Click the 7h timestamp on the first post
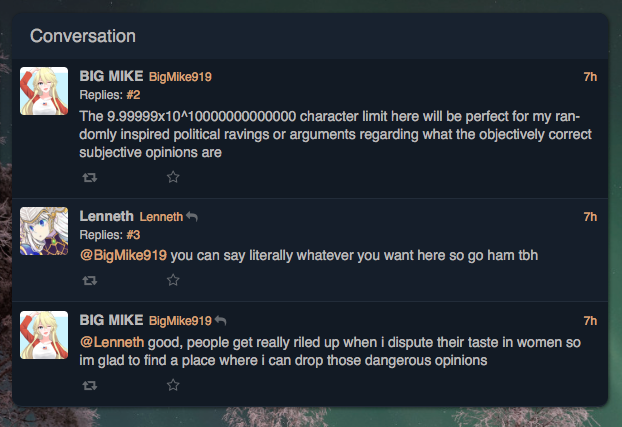Viewport: 622px width, 427px height. (x=590, y=77)
